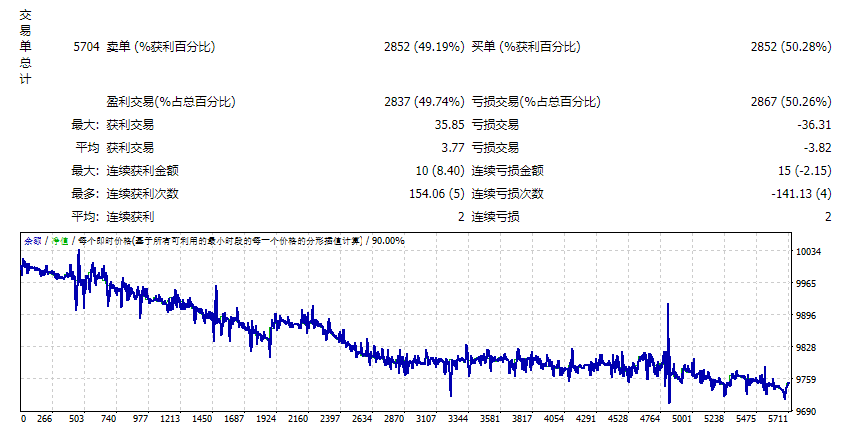Click the x-axis label 2397
Viewport: 859px width, 431px height.
[x=330, y=418]
